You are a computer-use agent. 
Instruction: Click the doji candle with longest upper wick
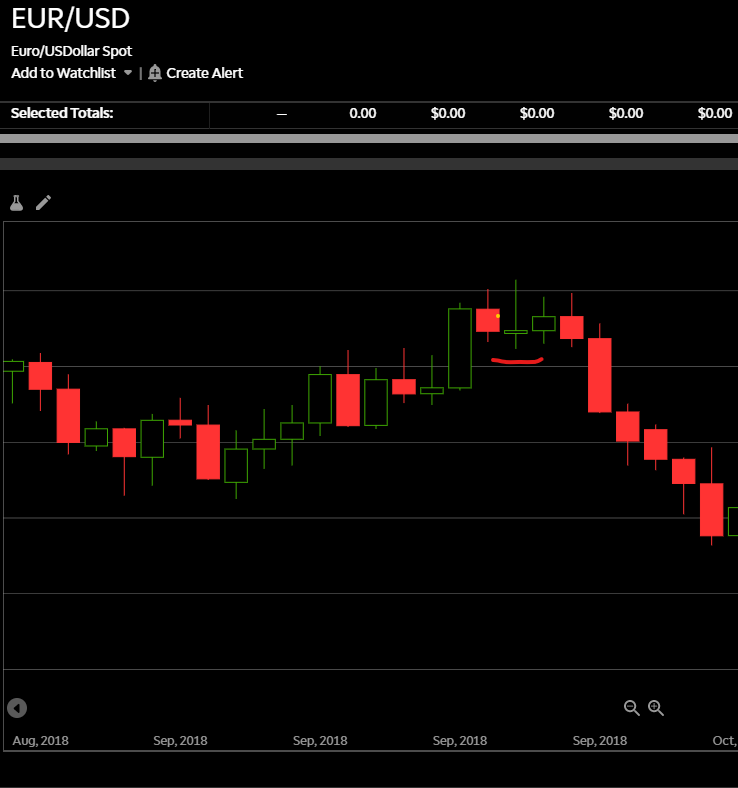[x=515, y=332]
